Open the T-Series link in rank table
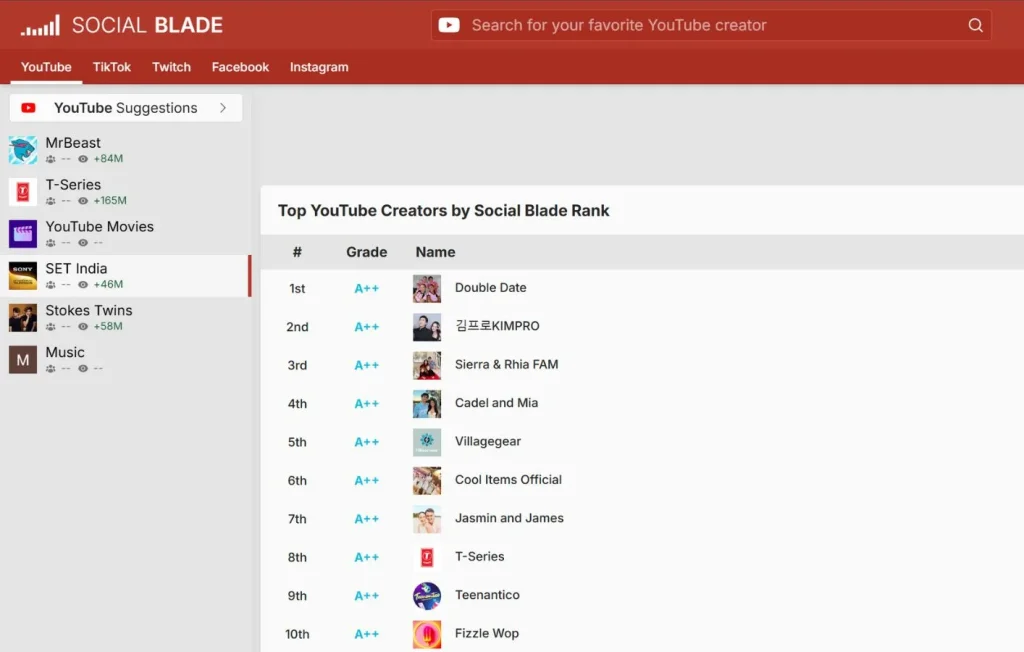Viewport: 1024px width, 652px height. 479,557
